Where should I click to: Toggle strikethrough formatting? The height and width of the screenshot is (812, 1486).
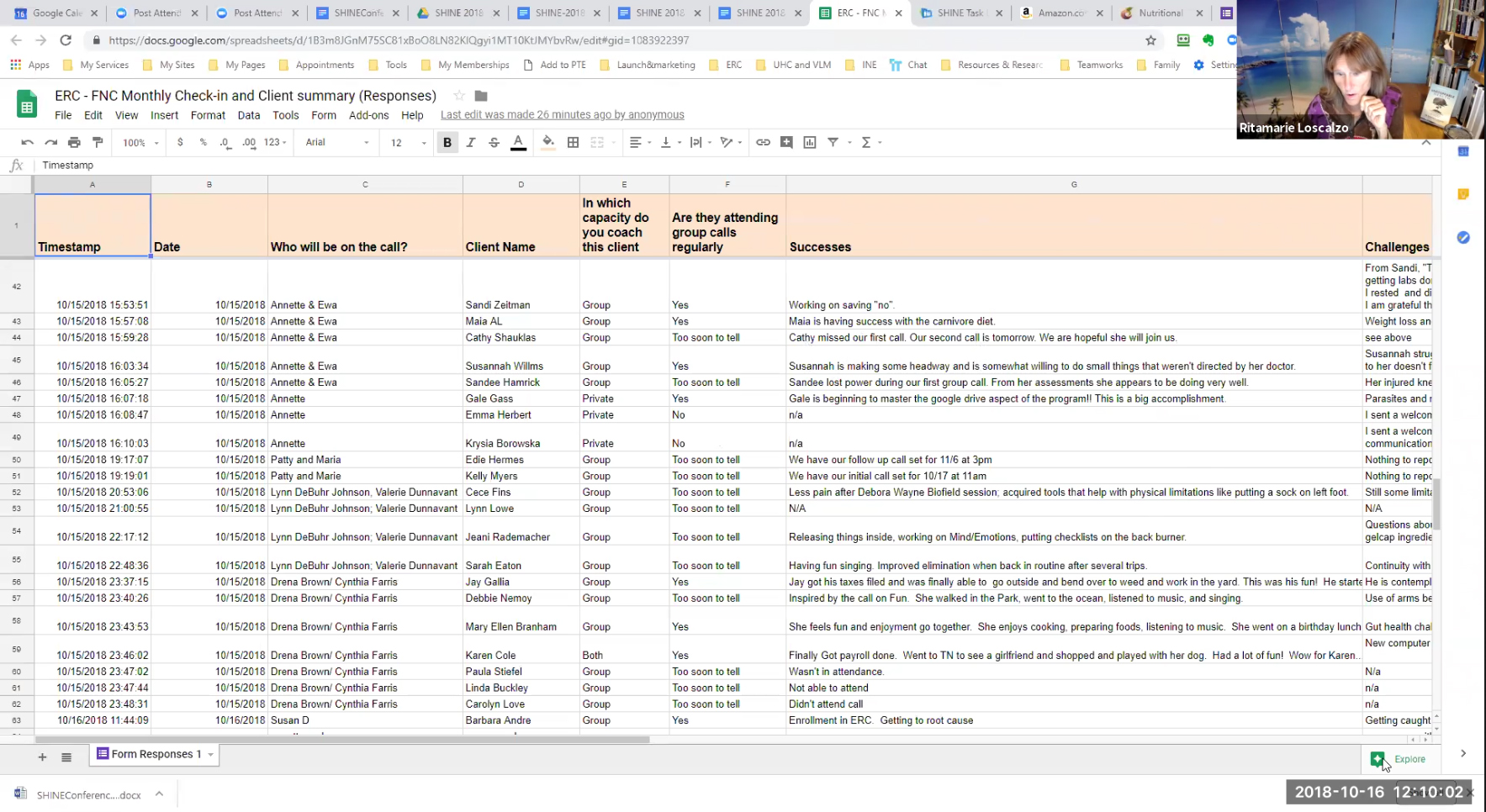click(x=494, y=143)
